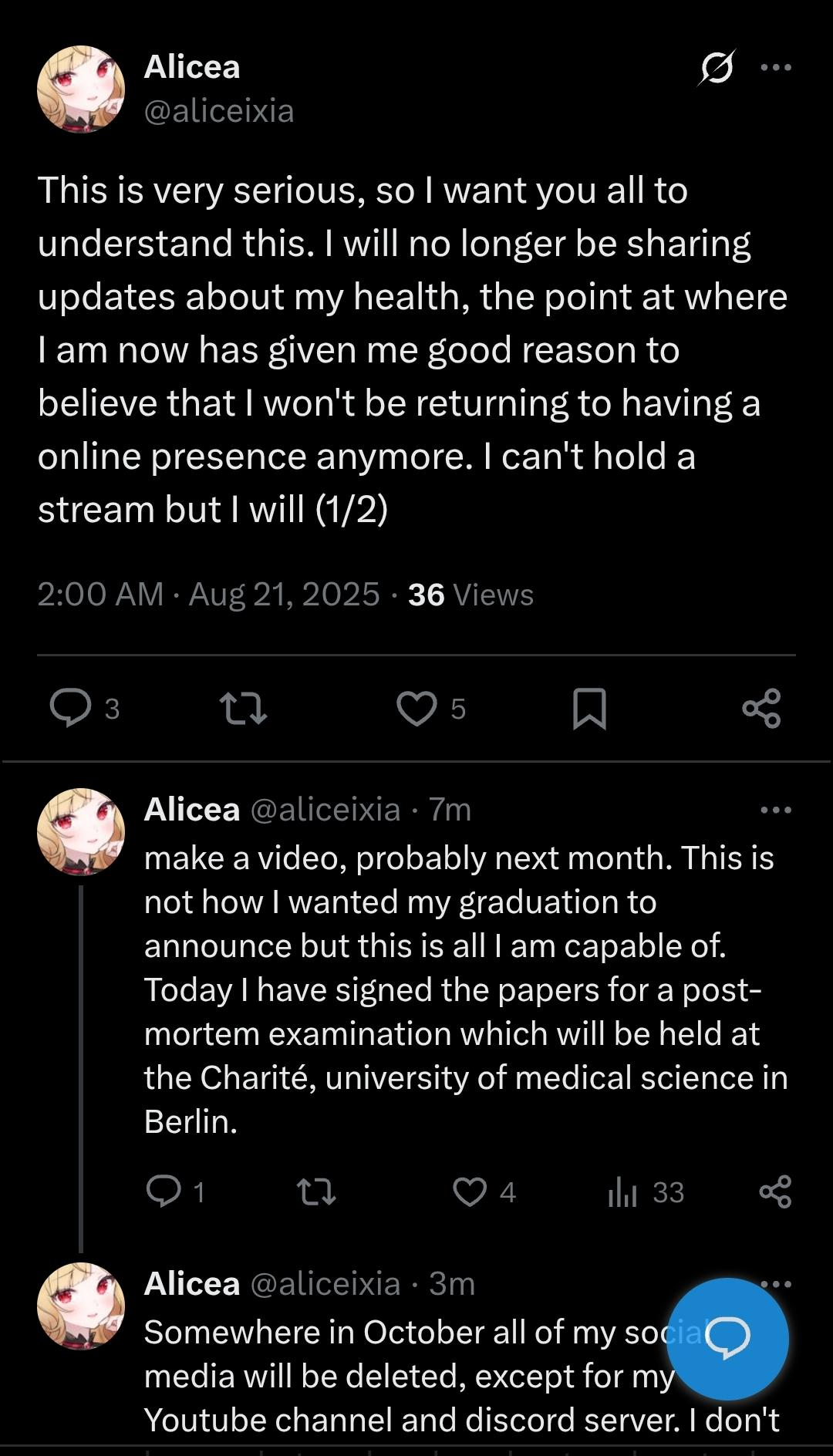Image resolution: width=833 pixels, height=1456 pixels.
Task: Like the main tweet
Action: point(416,708)
